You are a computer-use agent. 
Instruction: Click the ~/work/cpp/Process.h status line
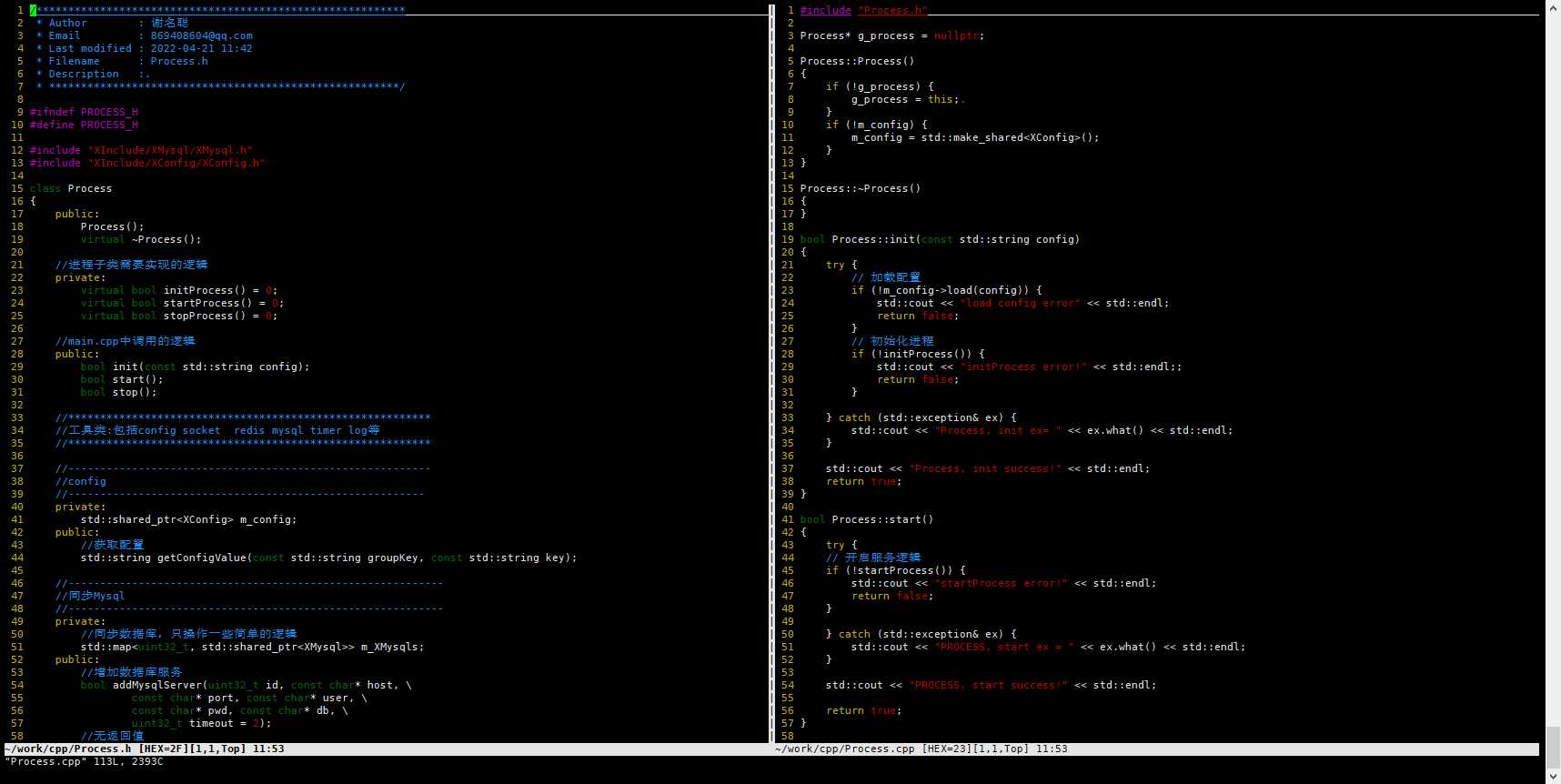(x=387, y=749)
